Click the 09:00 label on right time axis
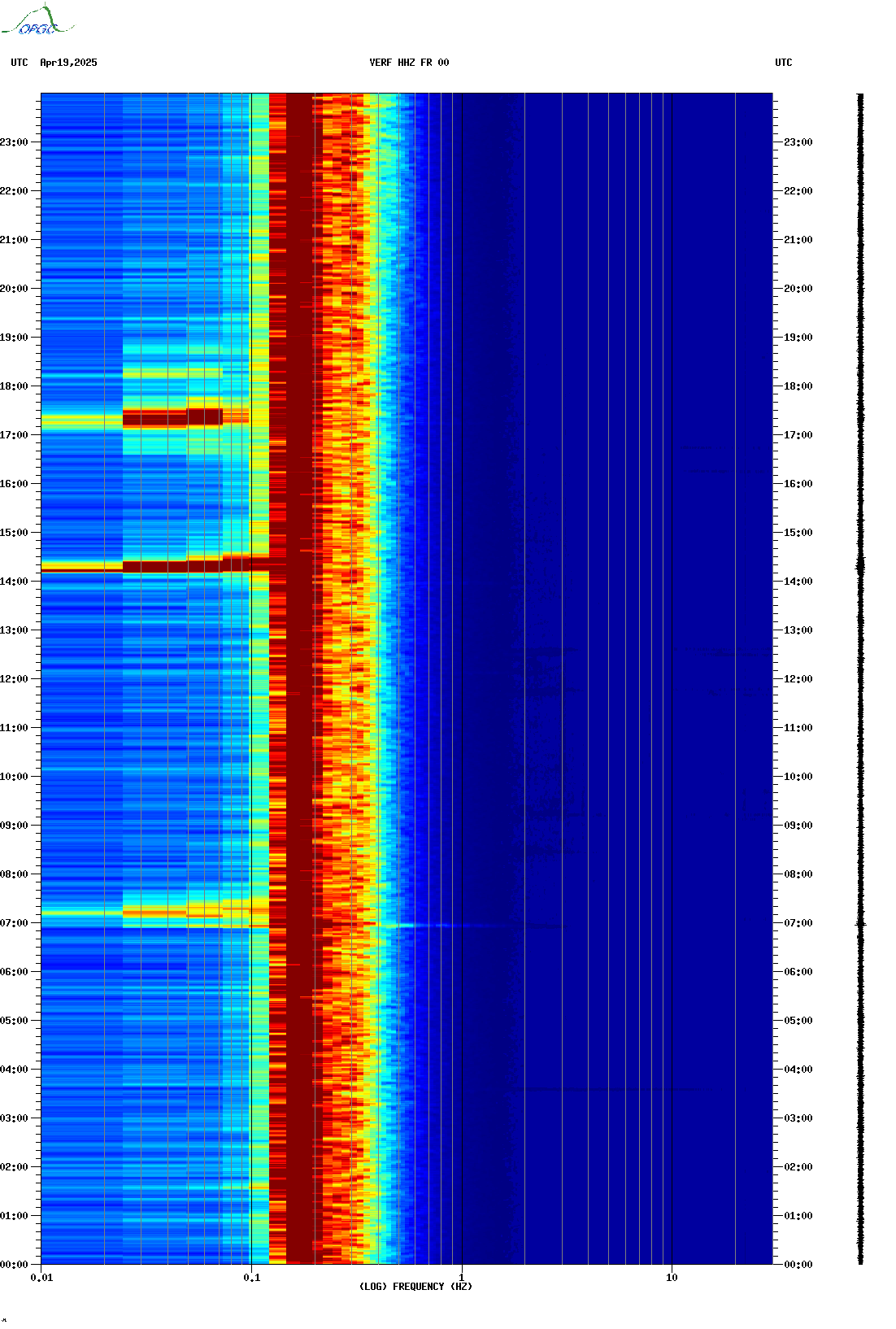The height and width of the screenshot is (1329, 896). [798, 826]
